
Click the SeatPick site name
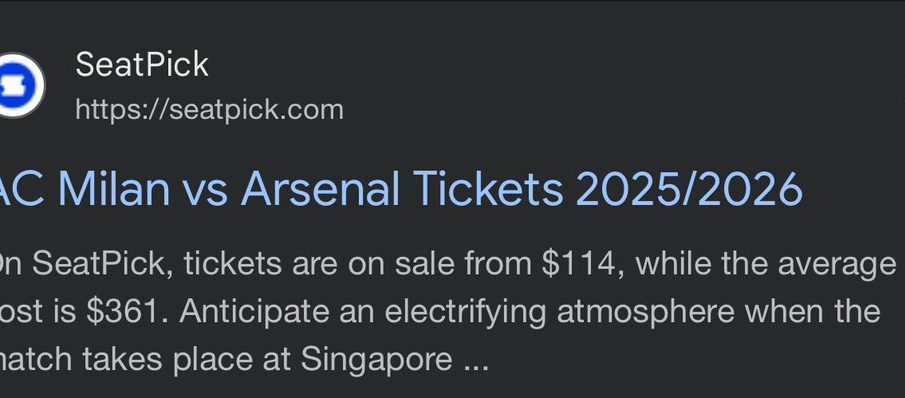(x=142, y=64)
